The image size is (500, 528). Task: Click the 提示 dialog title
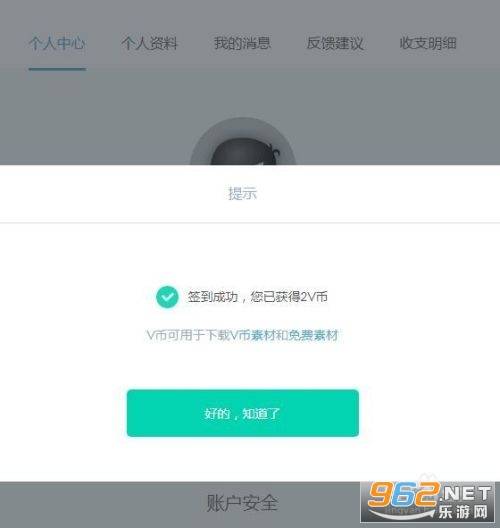[242, 193]
